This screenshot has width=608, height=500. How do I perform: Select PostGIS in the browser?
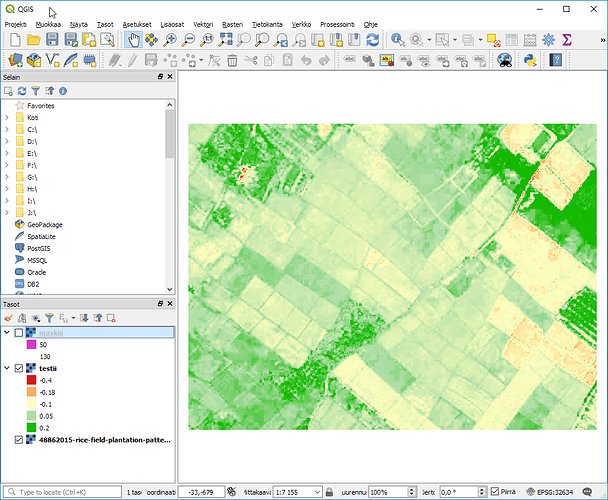tap(38, 248)
